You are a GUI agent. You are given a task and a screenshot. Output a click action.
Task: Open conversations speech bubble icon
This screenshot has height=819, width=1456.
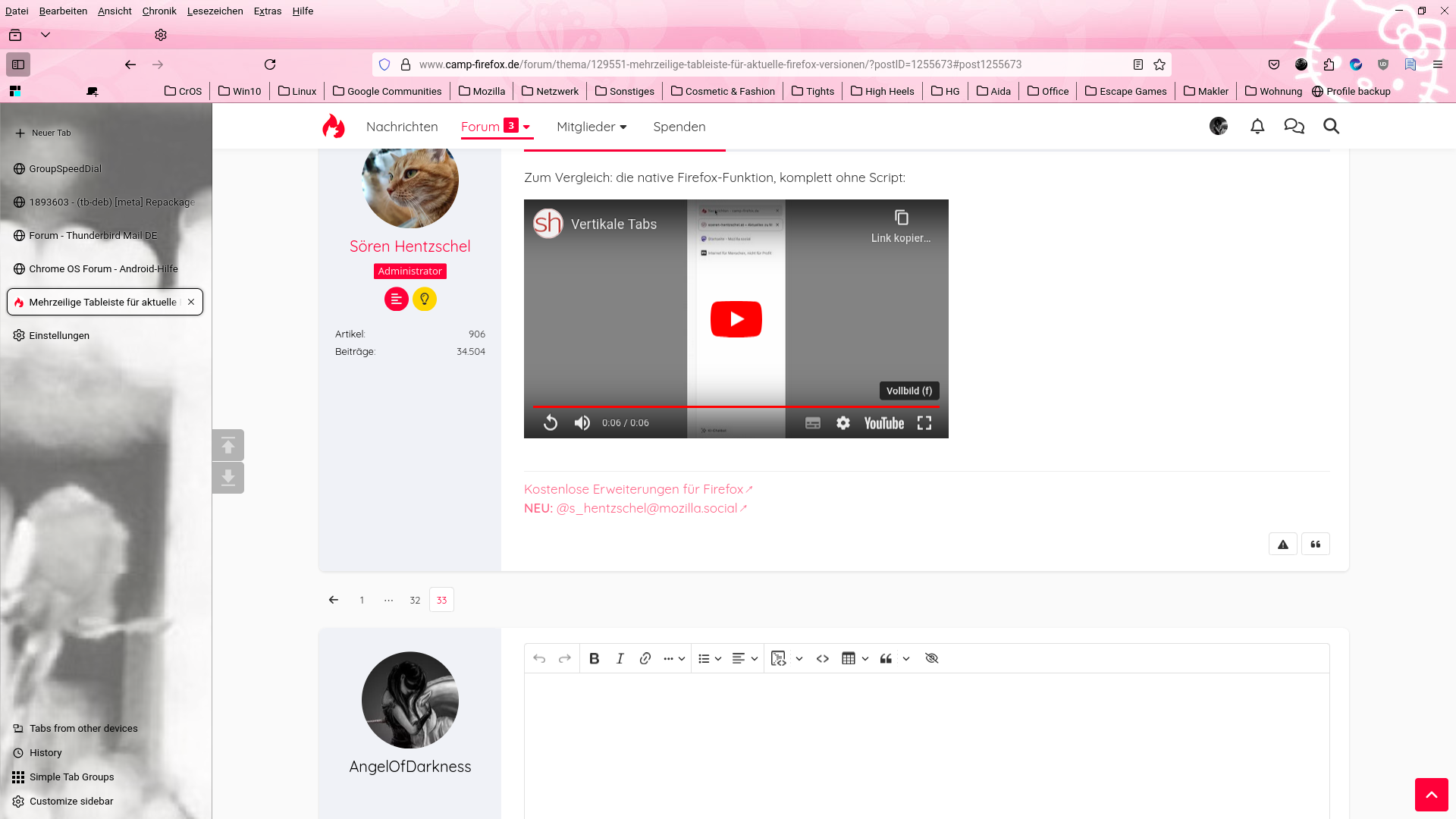1294,127
